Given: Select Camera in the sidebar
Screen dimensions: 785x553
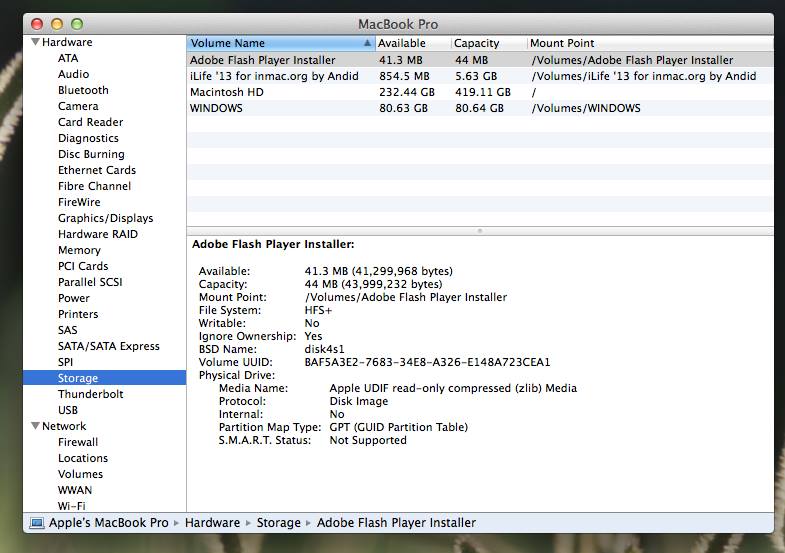Looking at the screenshot, I should point(78,106).
